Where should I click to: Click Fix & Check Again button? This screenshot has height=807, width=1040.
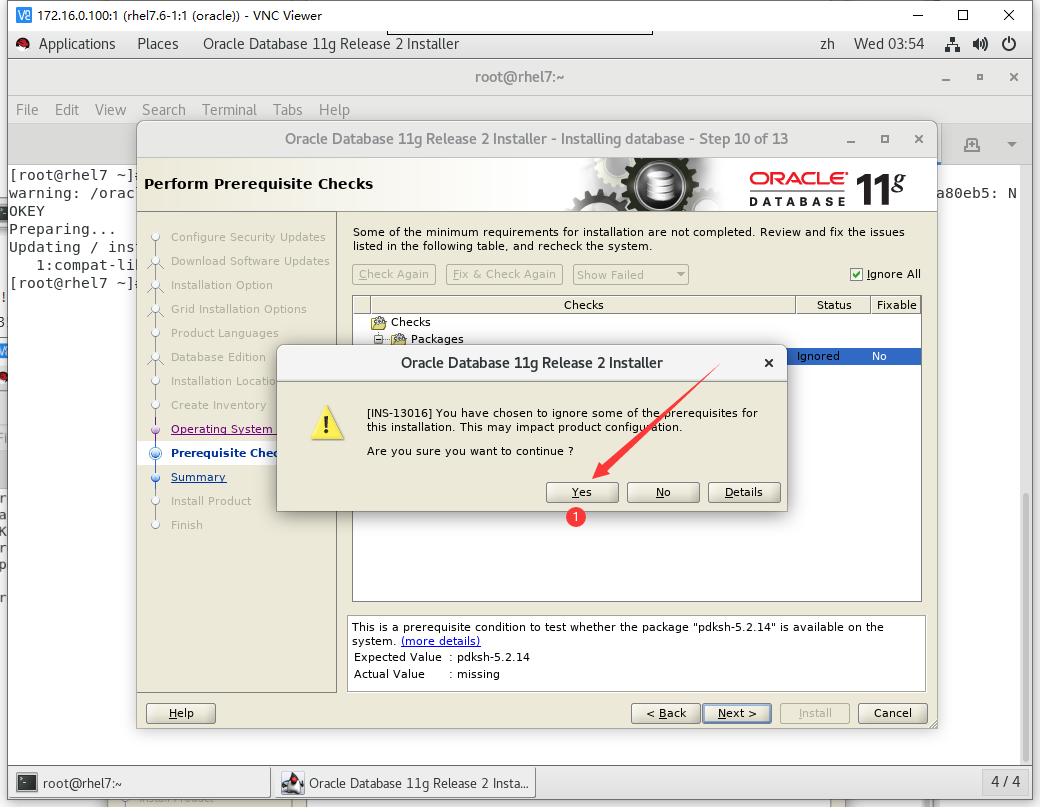coord(504,275)
